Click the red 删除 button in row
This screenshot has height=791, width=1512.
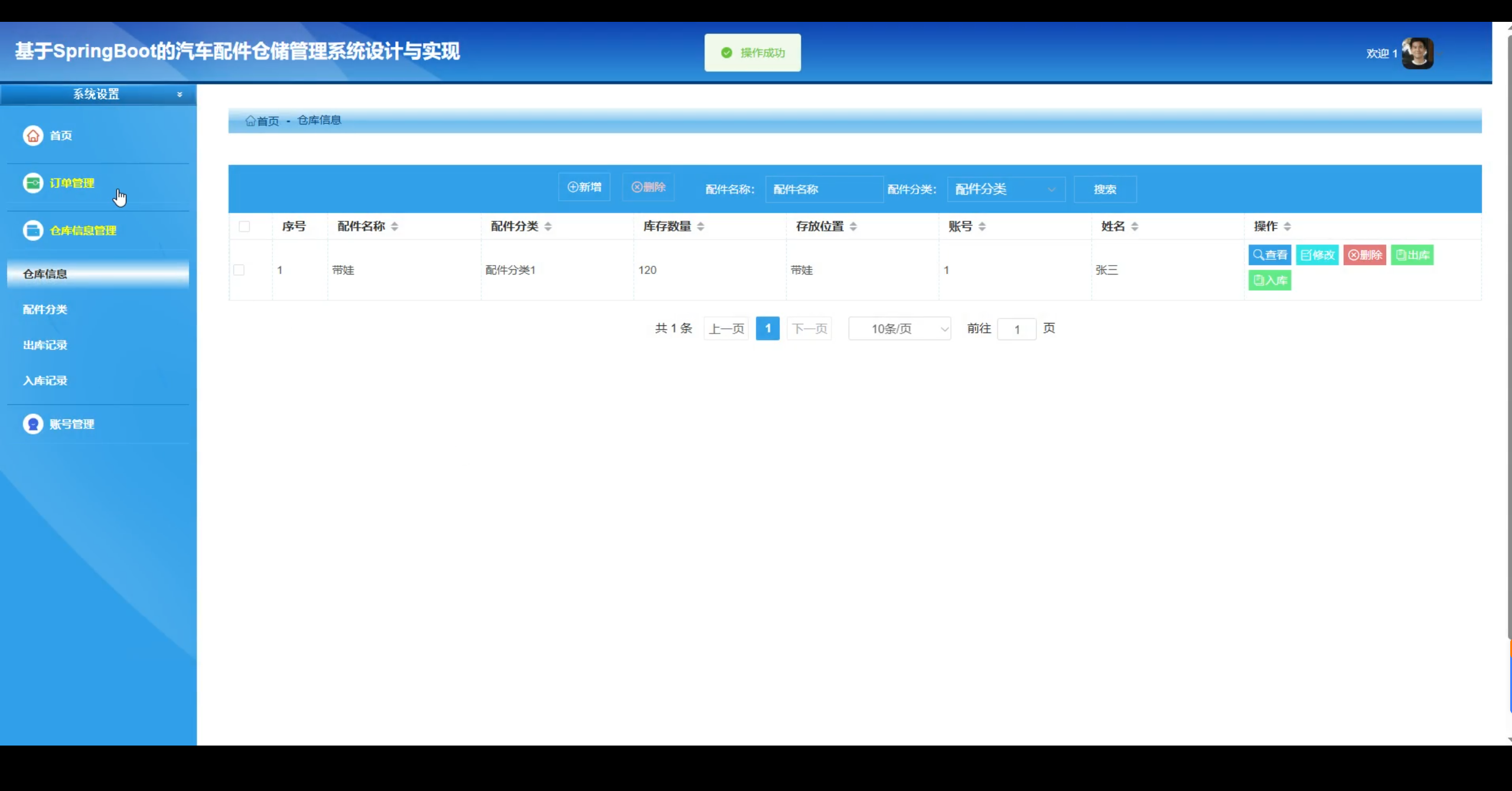pos(1364,255)
